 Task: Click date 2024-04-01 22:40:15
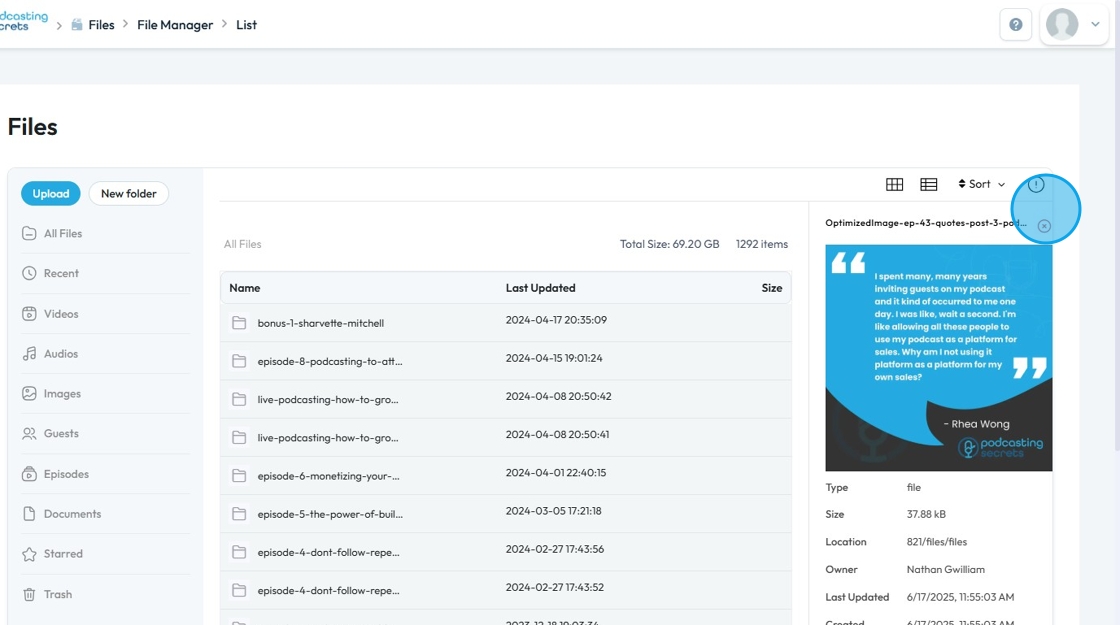[556, 473]
